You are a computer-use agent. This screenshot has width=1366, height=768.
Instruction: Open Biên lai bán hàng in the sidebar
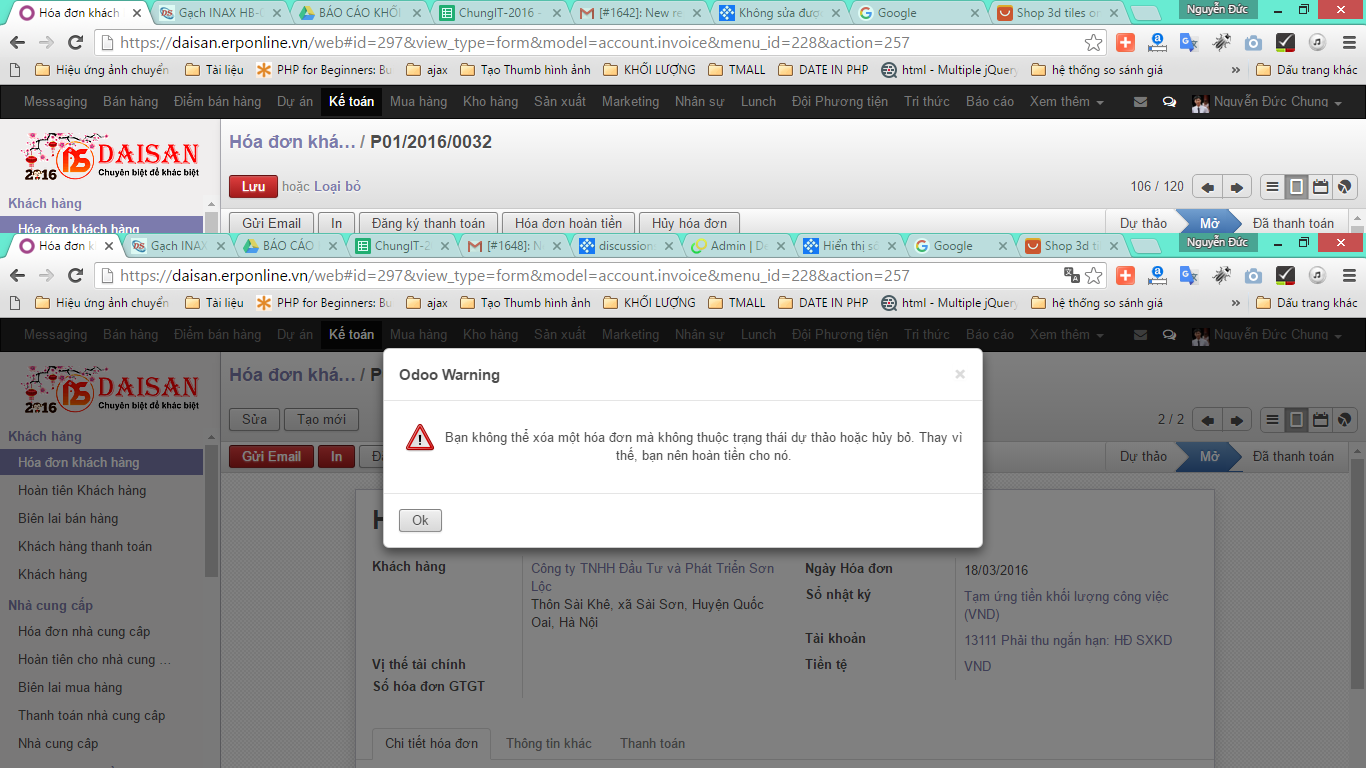tap(68, 518)
